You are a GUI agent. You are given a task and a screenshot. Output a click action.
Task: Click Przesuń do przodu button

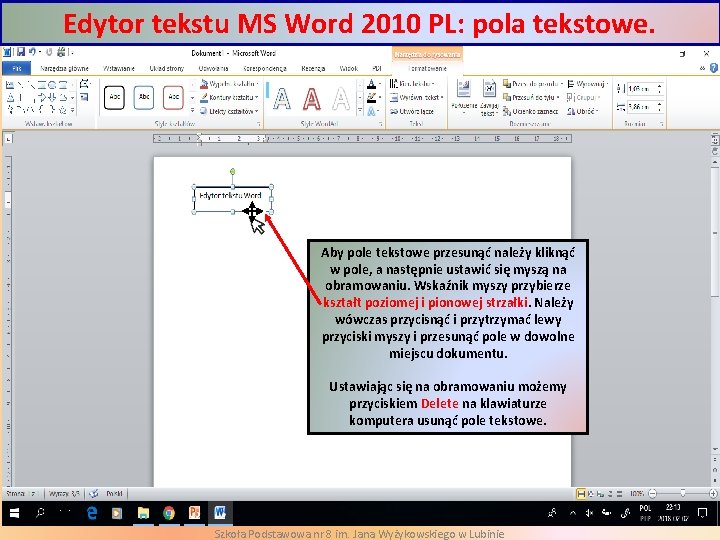(x=533, y=84)
